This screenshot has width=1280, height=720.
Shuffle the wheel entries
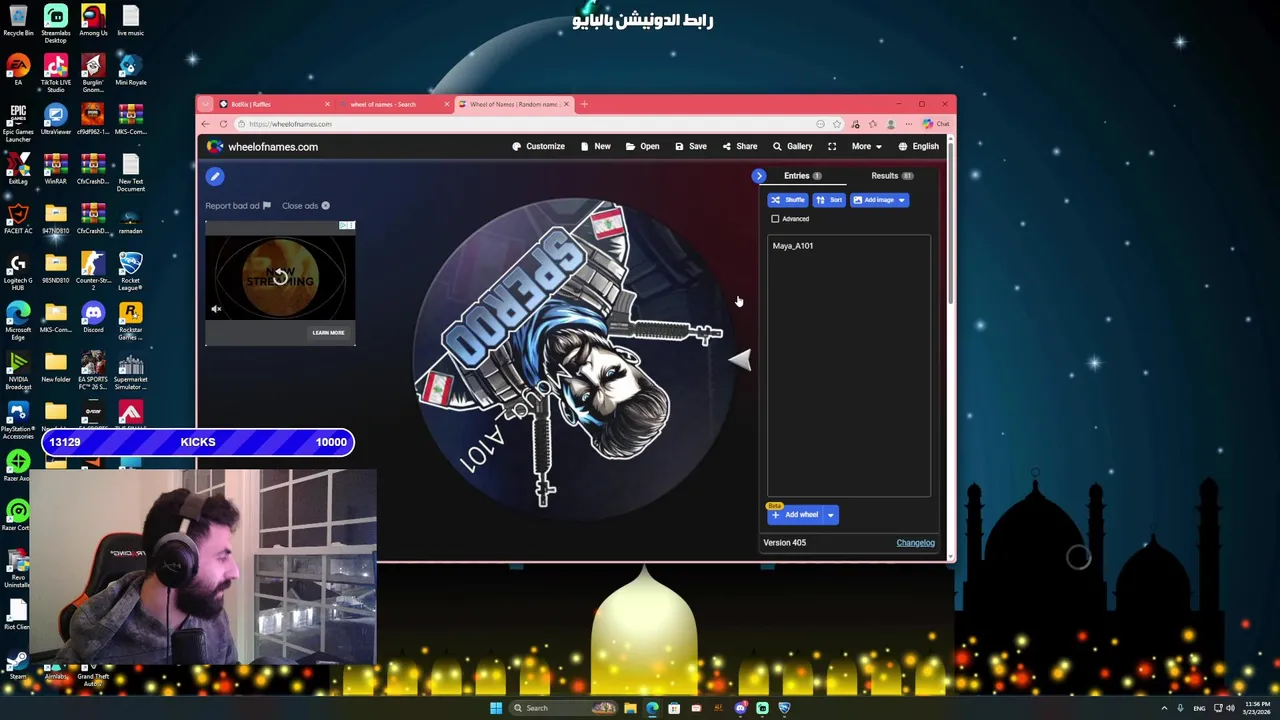[788, 200]
